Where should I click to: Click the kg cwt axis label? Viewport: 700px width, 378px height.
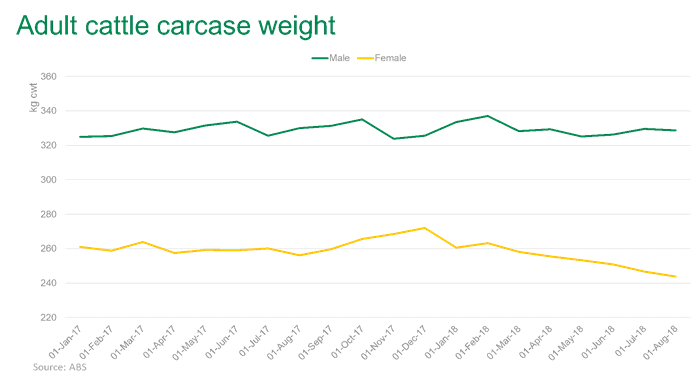click(x=33, y=97)
